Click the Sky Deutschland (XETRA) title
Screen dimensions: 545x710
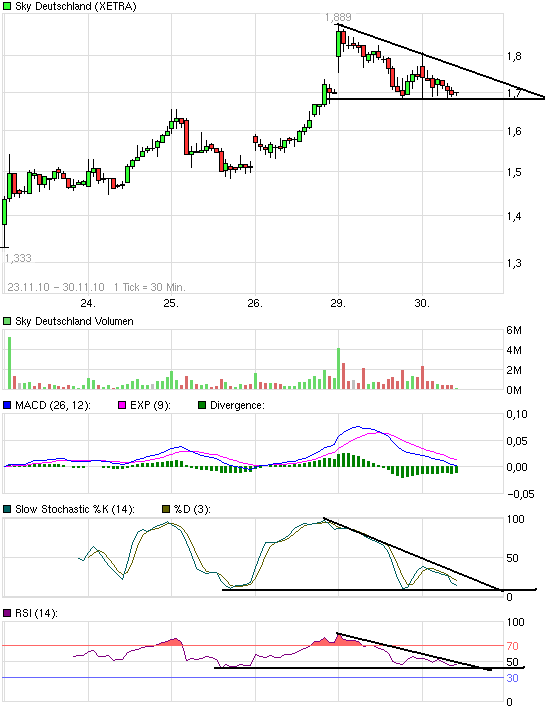(x=76, y=6)
